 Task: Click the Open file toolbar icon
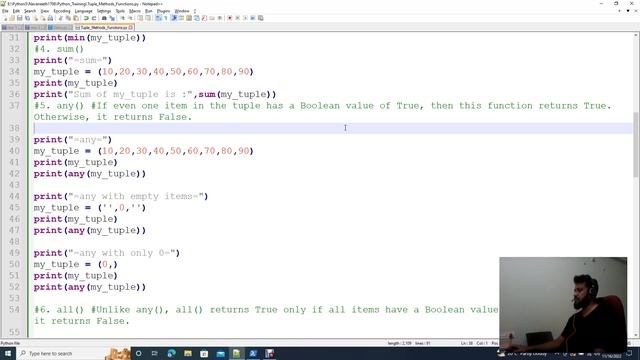(12, 18)
